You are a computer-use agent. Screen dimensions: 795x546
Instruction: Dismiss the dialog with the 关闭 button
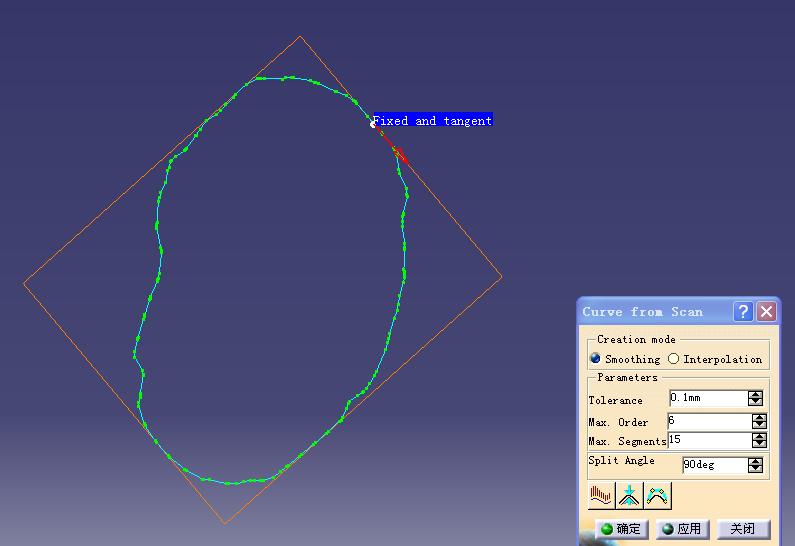pyautogui.click(x=743, y=529)
